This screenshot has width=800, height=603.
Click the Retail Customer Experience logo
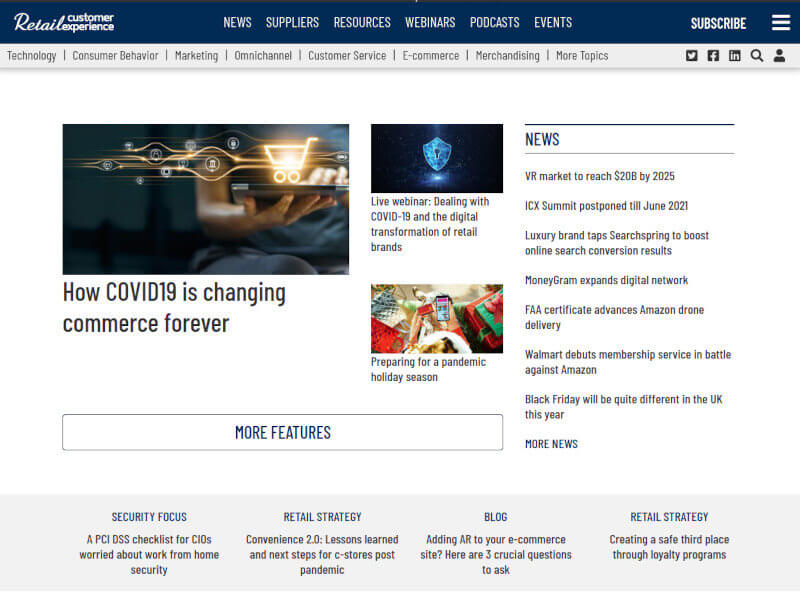(x=64, y=22)
